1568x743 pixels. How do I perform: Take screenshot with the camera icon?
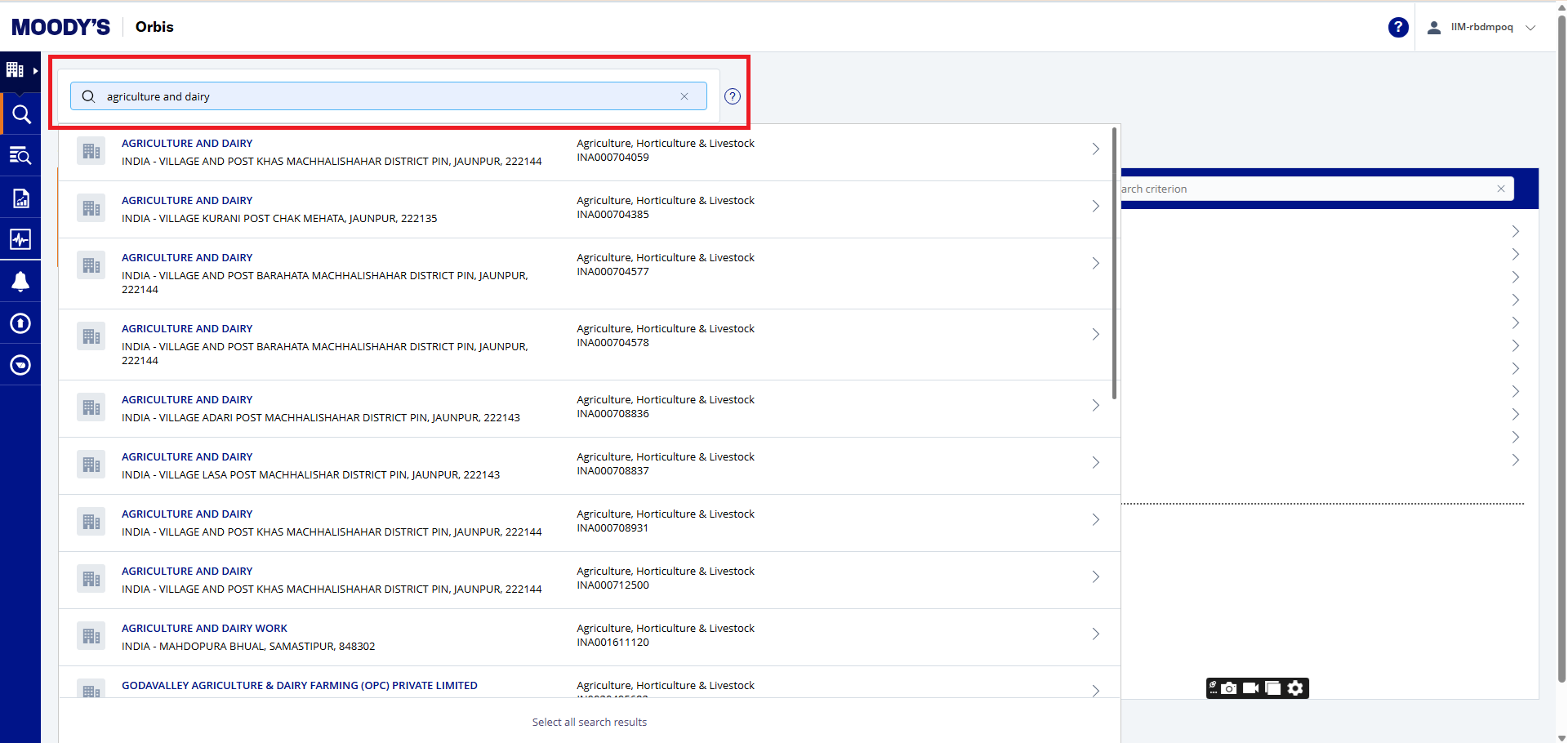tap(1229, 688)
